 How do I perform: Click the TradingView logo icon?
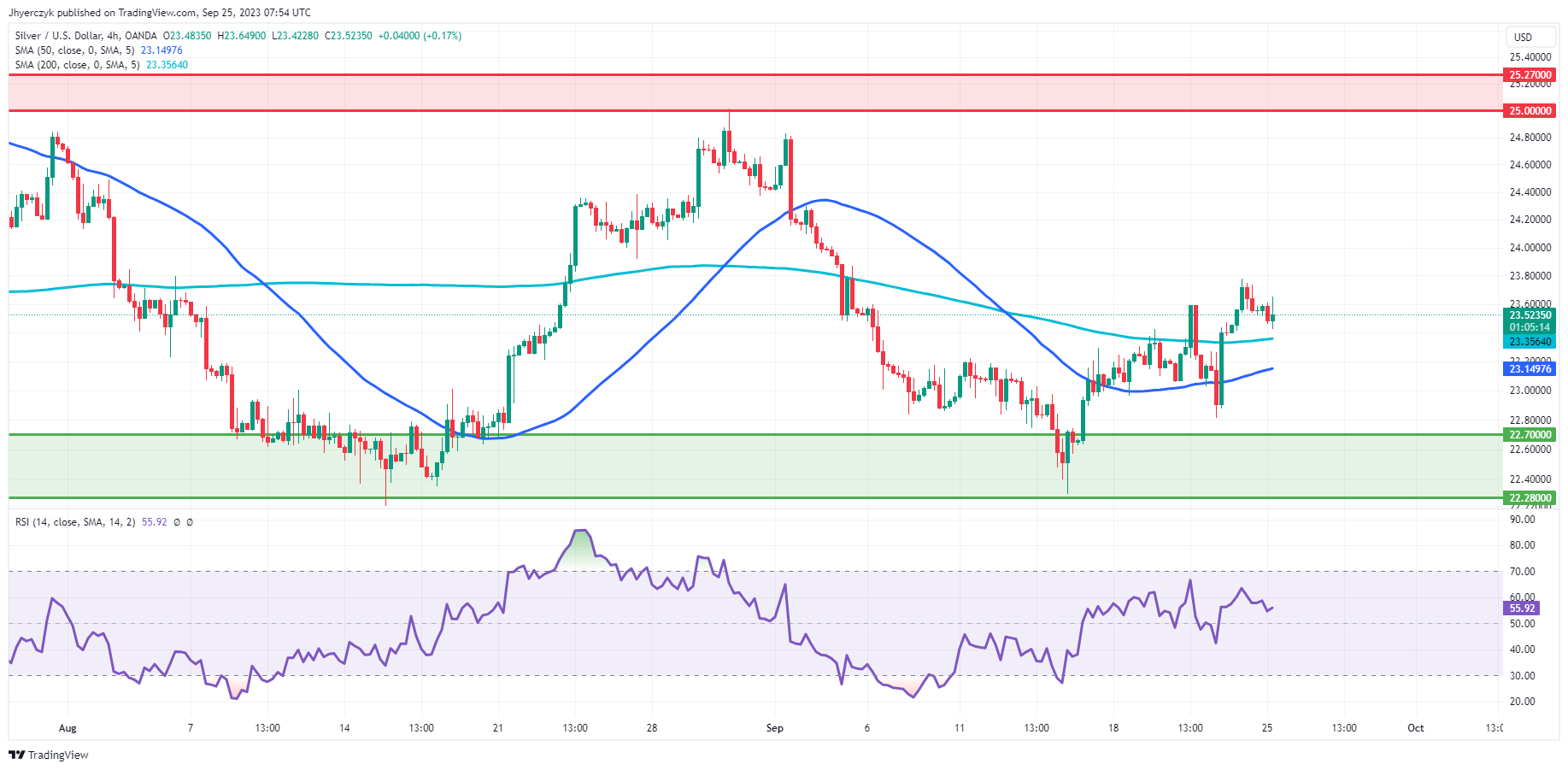pos(16,755)
